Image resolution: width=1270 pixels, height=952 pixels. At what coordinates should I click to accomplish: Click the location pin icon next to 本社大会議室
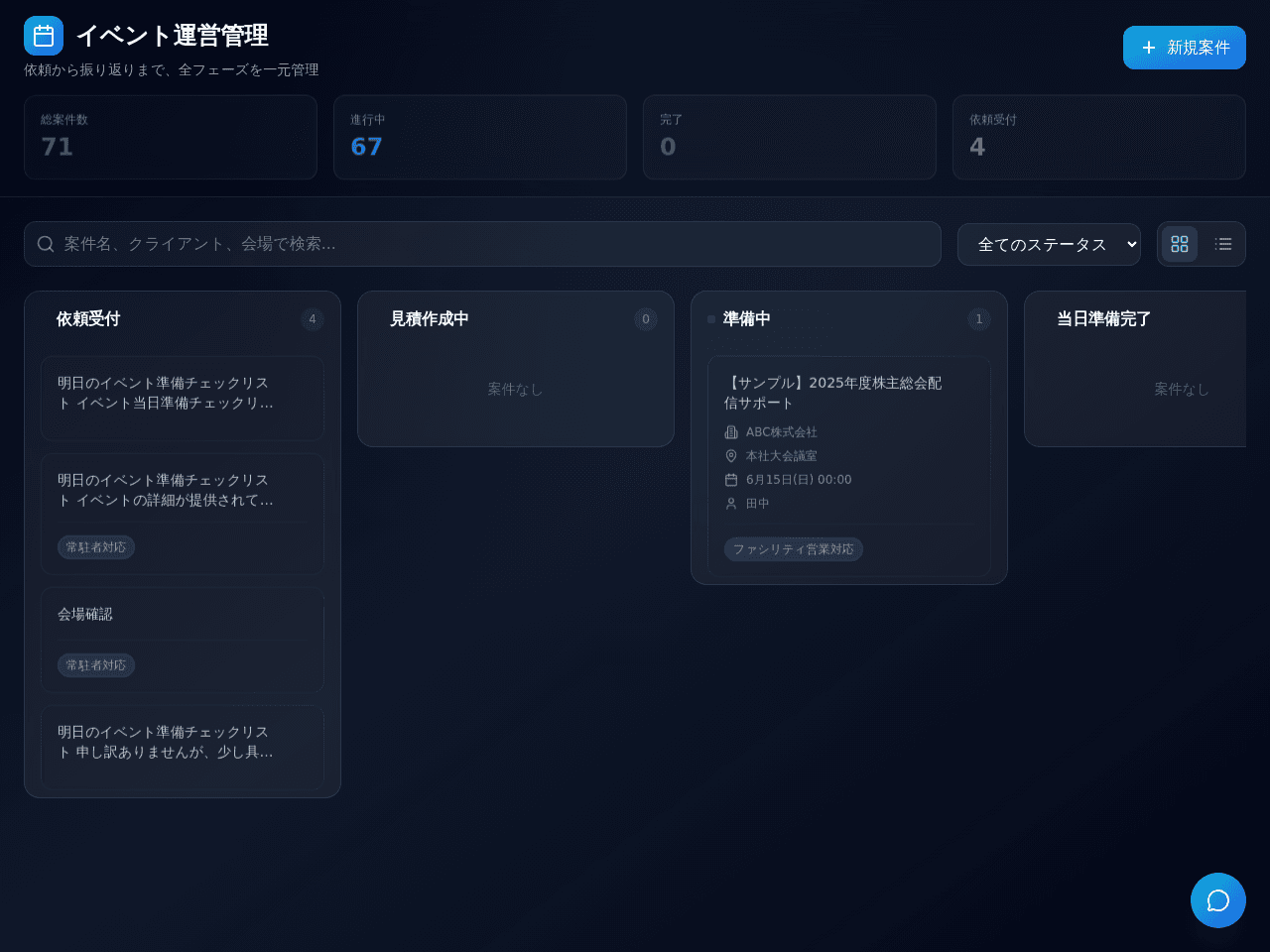pos(731,456)
